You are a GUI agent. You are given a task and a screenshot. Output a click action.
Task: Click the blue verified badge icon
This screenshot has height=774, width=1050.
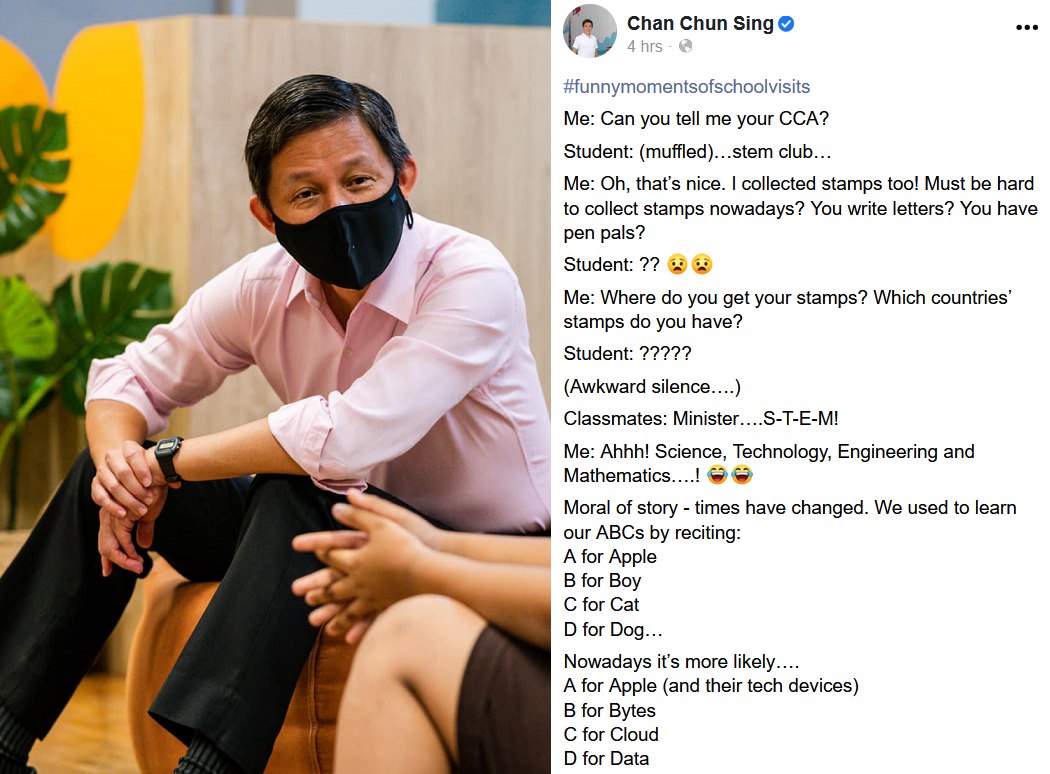point(786,24)
